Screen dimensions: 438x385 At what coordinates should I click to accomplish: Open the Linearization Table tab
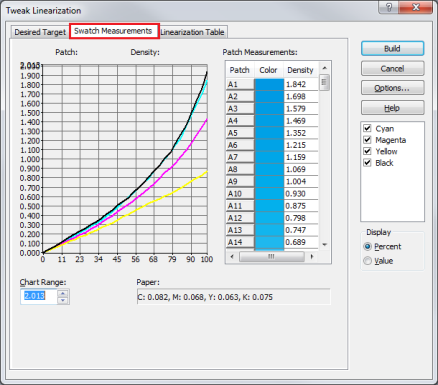[x=193, y=32]
